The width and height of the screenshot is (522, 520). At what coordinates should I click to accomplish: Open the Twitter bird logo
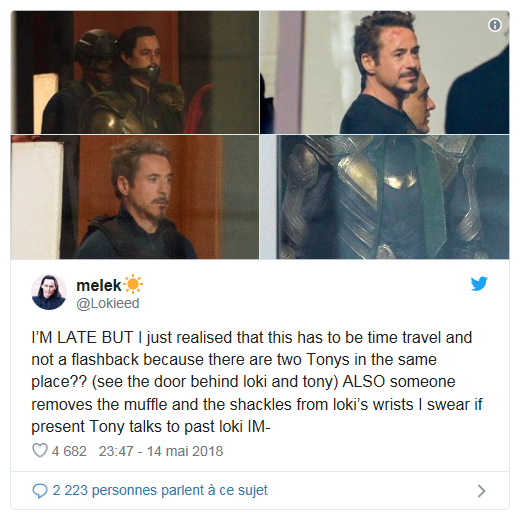coord(479,284)
